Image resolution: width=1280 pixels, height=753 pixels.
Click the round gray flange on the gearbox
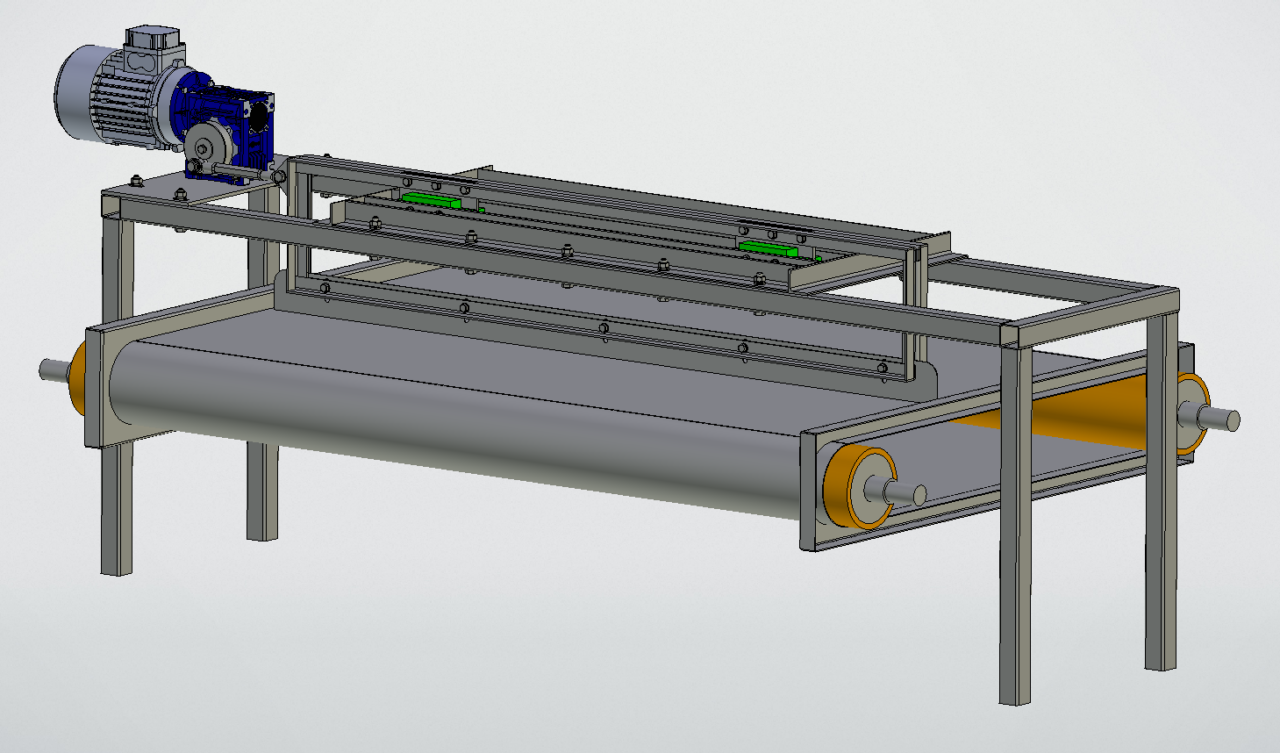point(207,152)
